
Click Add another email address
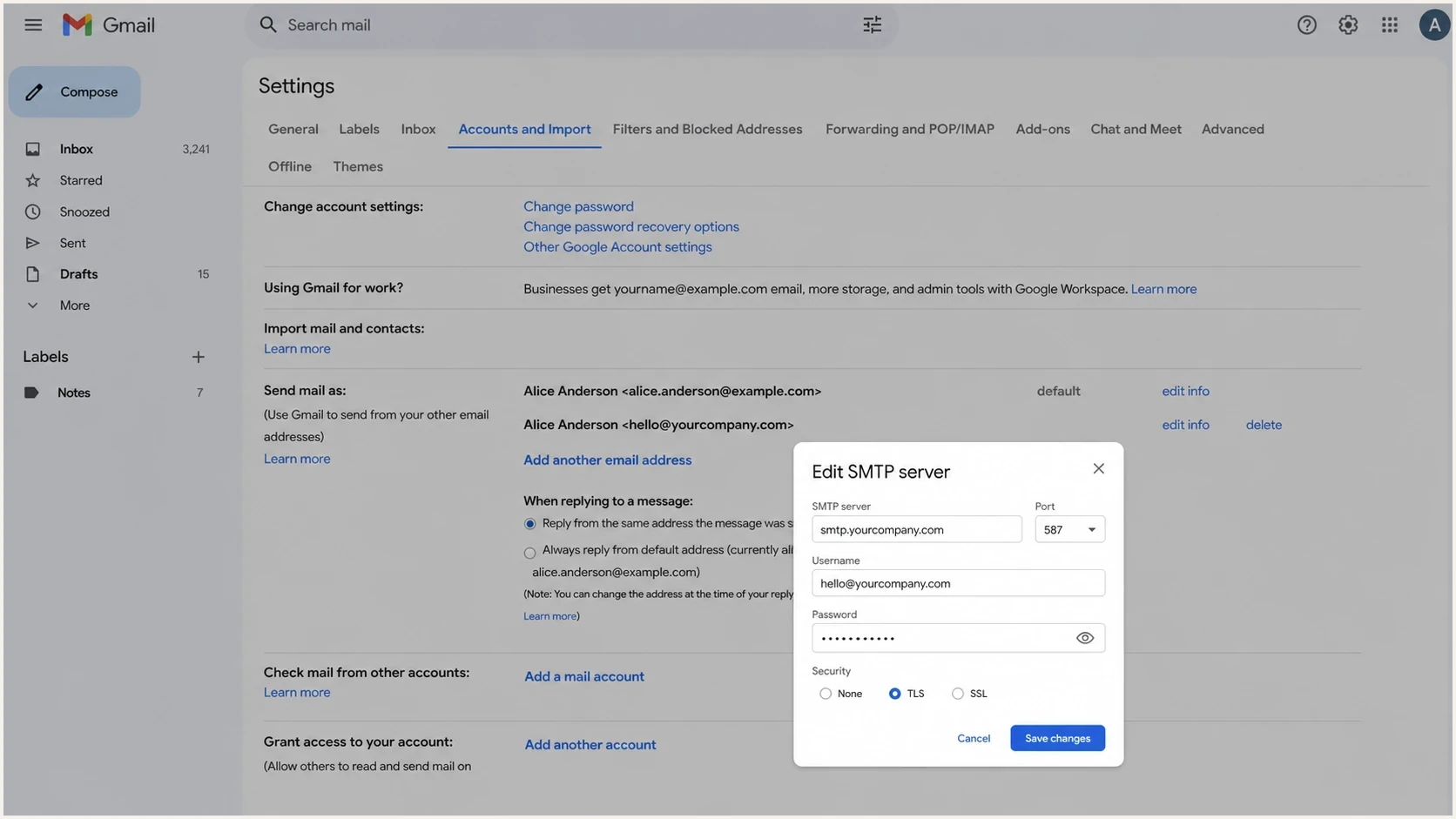click(x=607, y=460)
